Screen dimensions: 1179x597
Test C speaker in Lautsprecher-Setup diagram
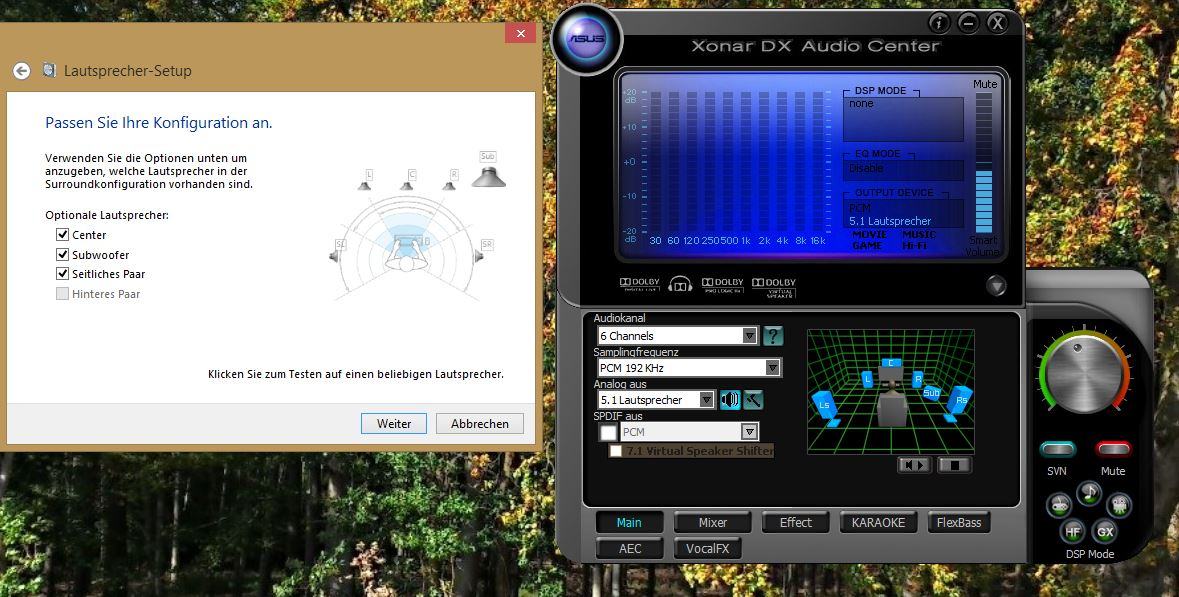coord(408,180)
